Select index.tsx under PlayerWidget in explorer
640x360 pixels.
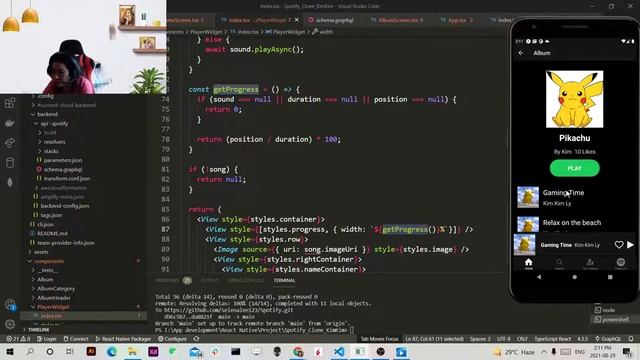(51, 316)
